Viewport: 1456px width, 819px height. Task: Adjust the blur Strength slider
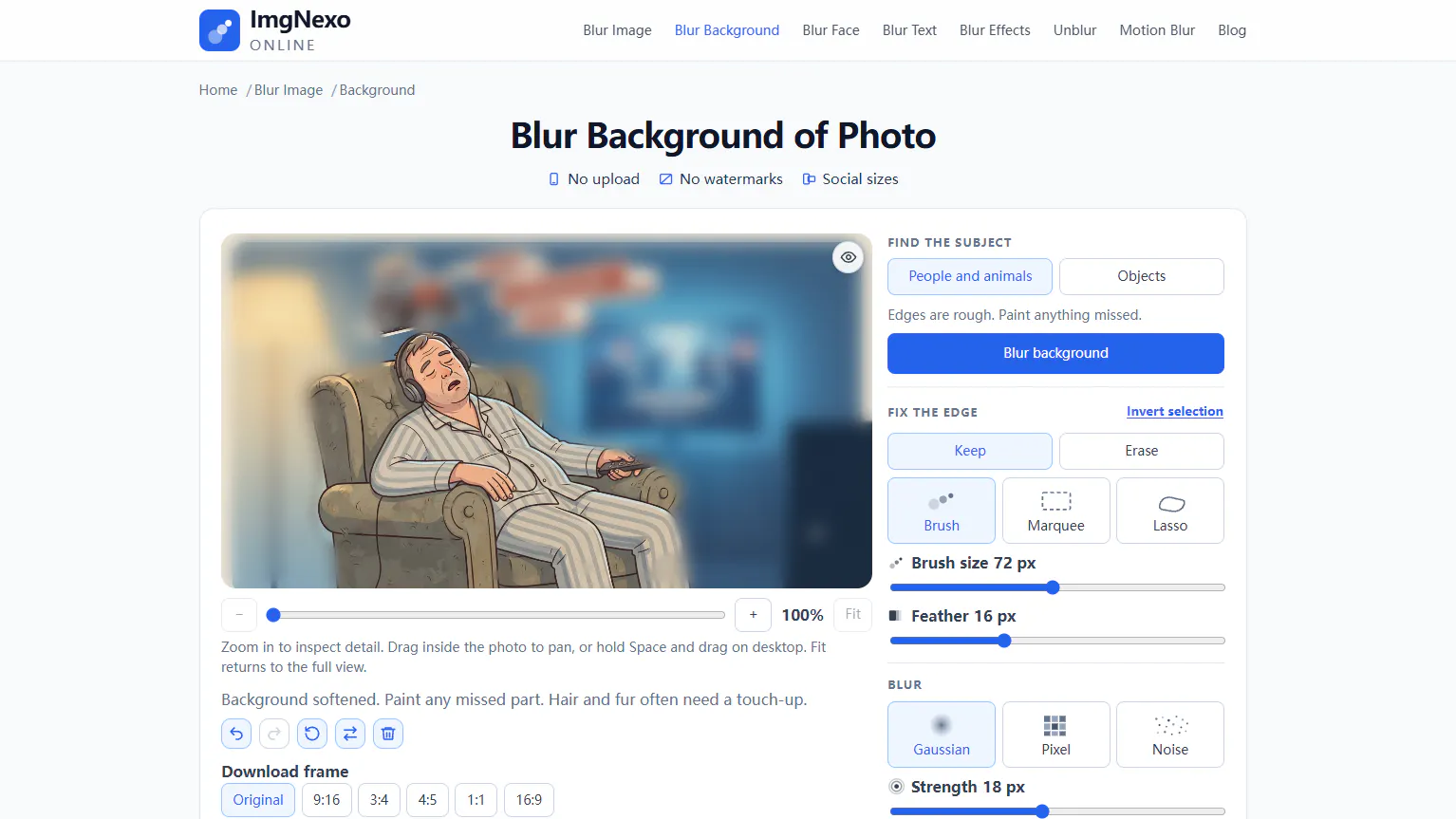click(x=1057, y=811)
